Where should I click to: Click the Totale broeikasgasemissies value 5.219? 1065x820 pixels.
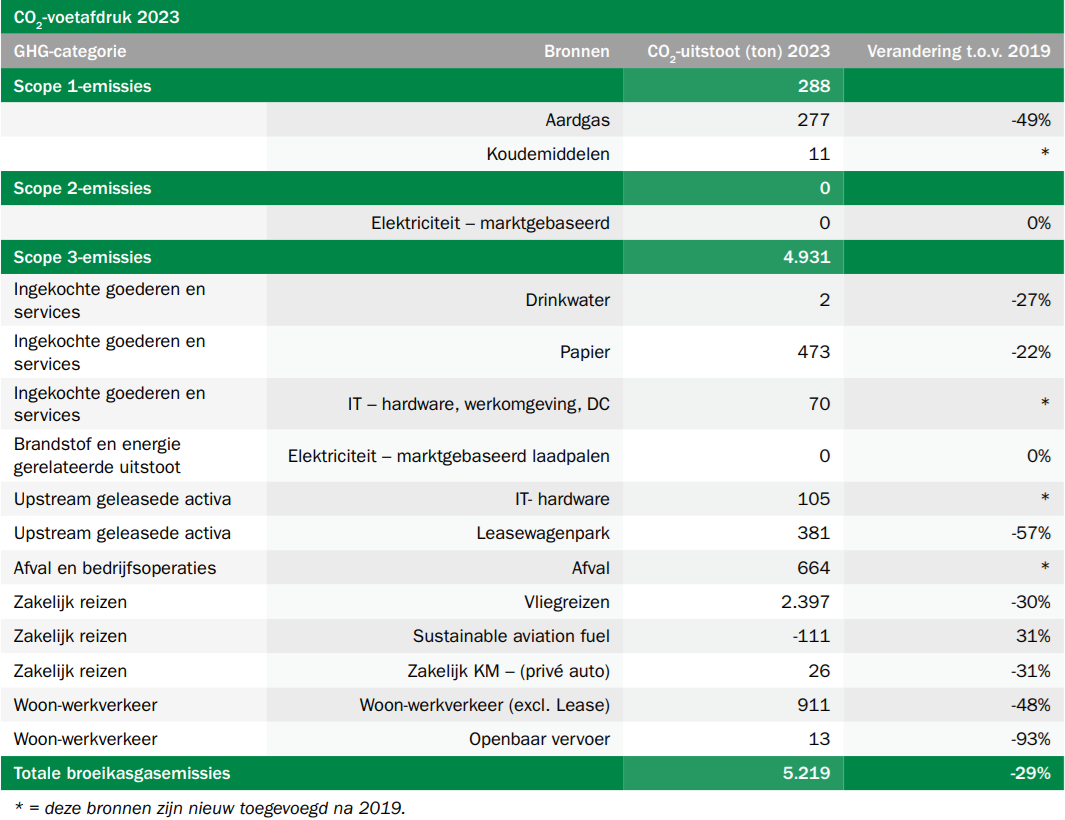point(806,773)
